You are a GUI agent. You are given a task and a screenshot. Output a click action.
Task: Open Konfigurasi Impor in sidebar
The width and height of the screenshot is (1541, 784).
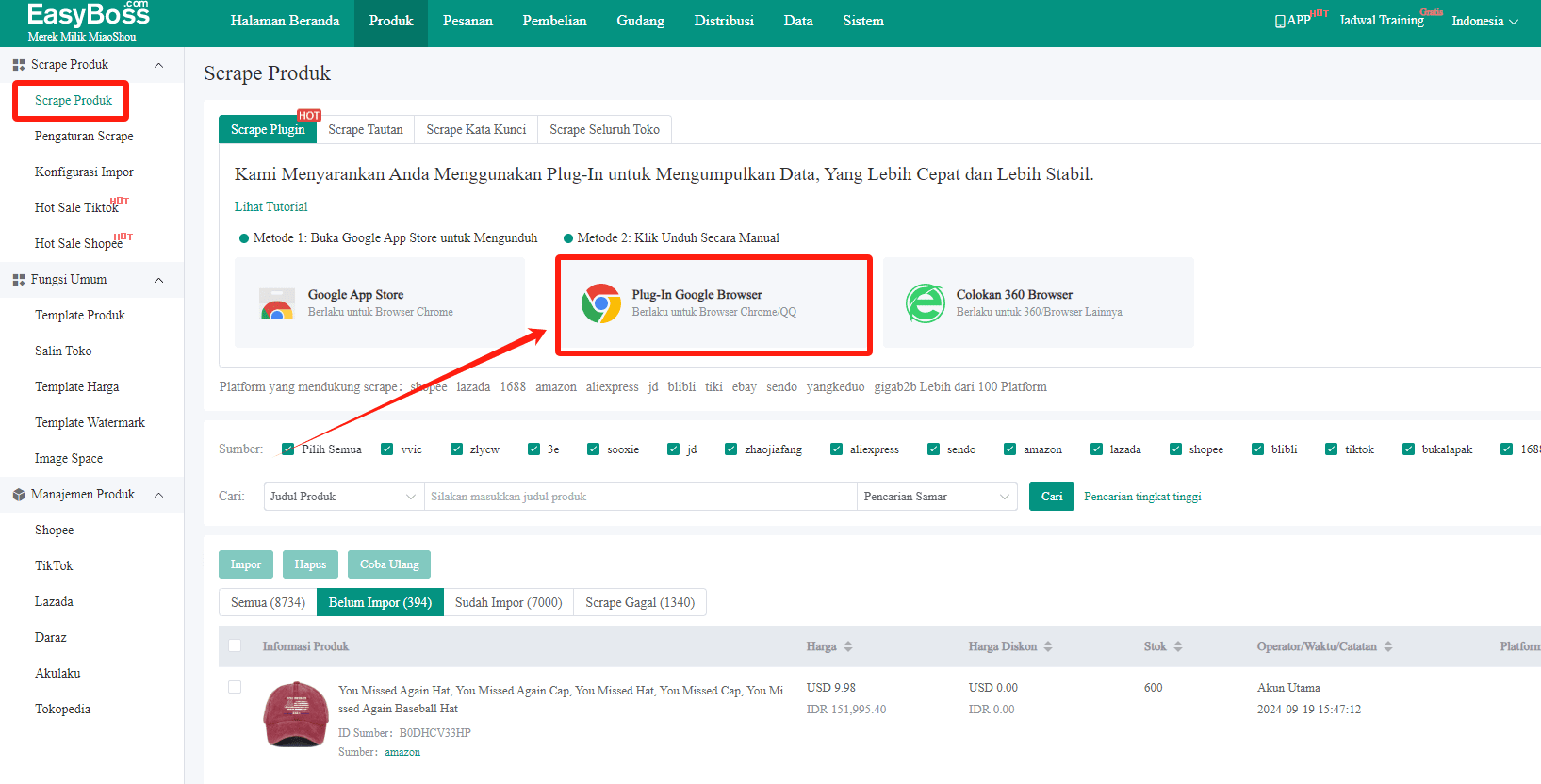pos(84,172)
